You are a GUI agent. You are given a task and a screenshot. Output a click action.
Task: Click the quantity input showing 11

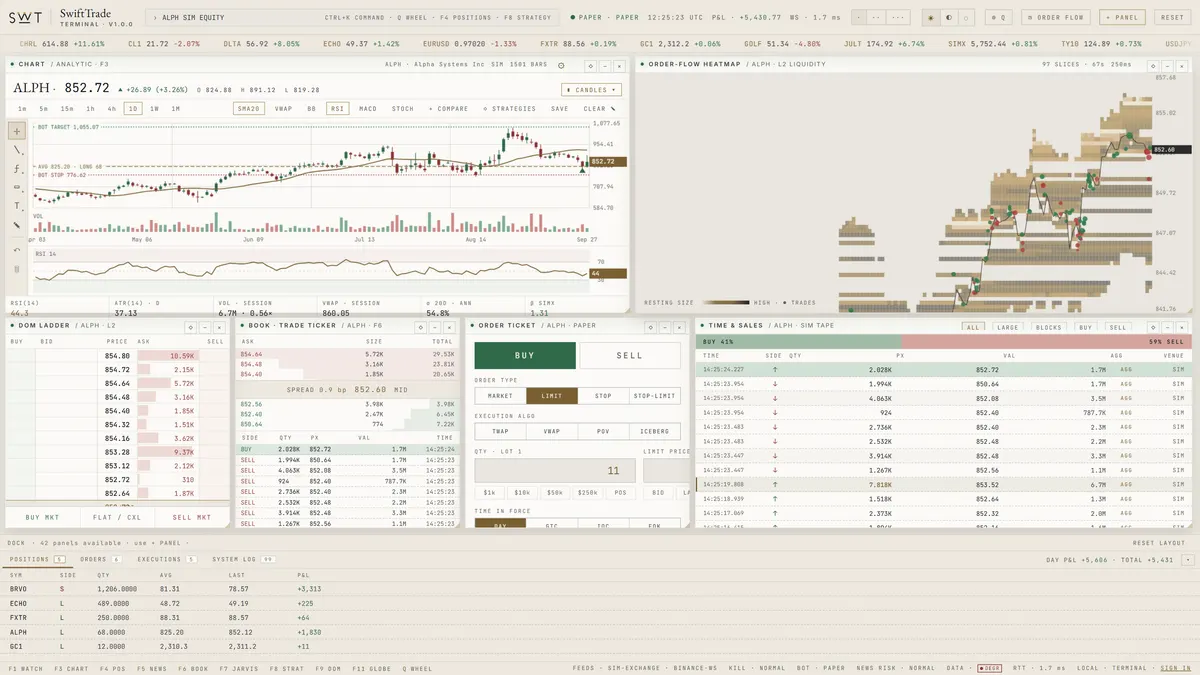pyautogui.click(x=554, y=470)
